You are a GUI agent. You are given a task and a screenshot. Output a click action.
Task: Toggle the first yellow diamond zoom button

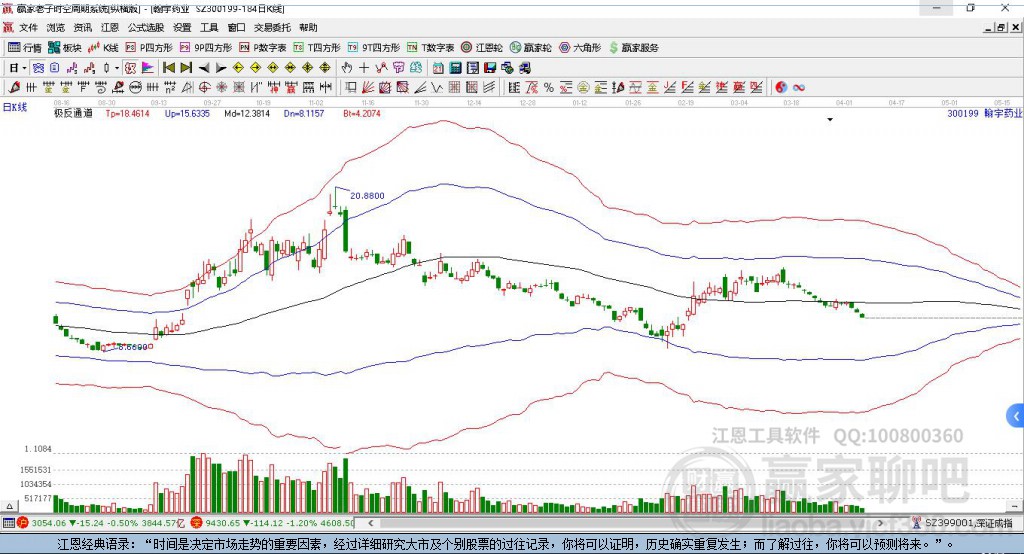click(238, 68)
